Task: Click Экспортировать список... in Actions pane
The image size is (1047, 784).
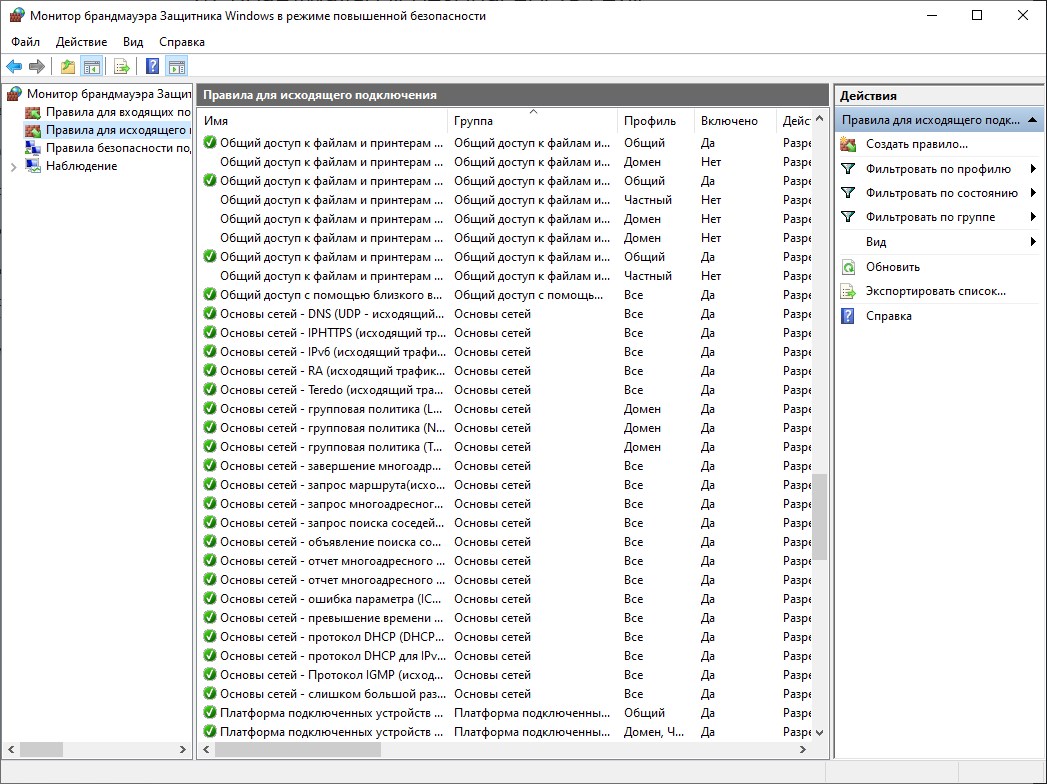Action: click(935, 291)
